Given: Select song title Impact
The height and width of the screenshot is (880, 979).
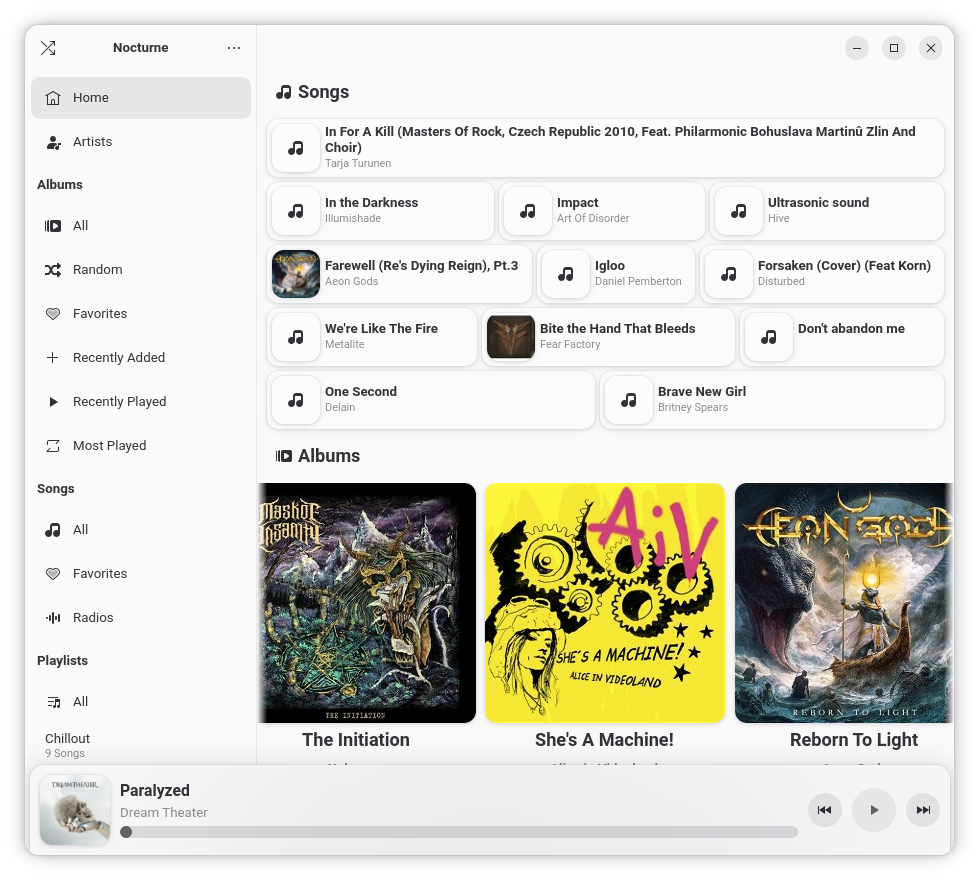Looking at the screenshot, I should [x=578, y=202].
